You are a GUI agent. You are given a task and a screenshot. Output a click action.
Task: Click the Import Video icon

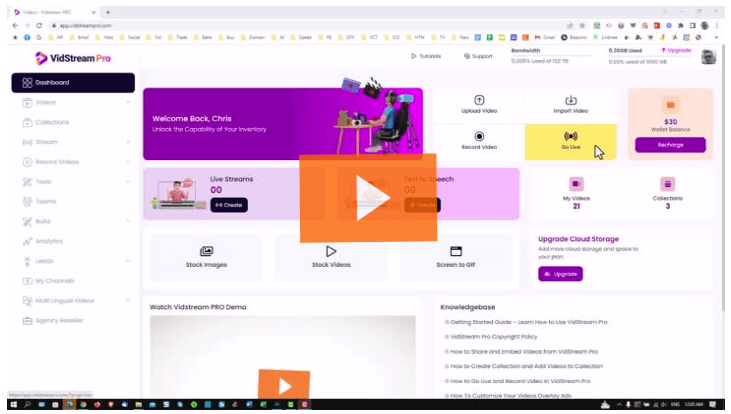pos(571,100)
